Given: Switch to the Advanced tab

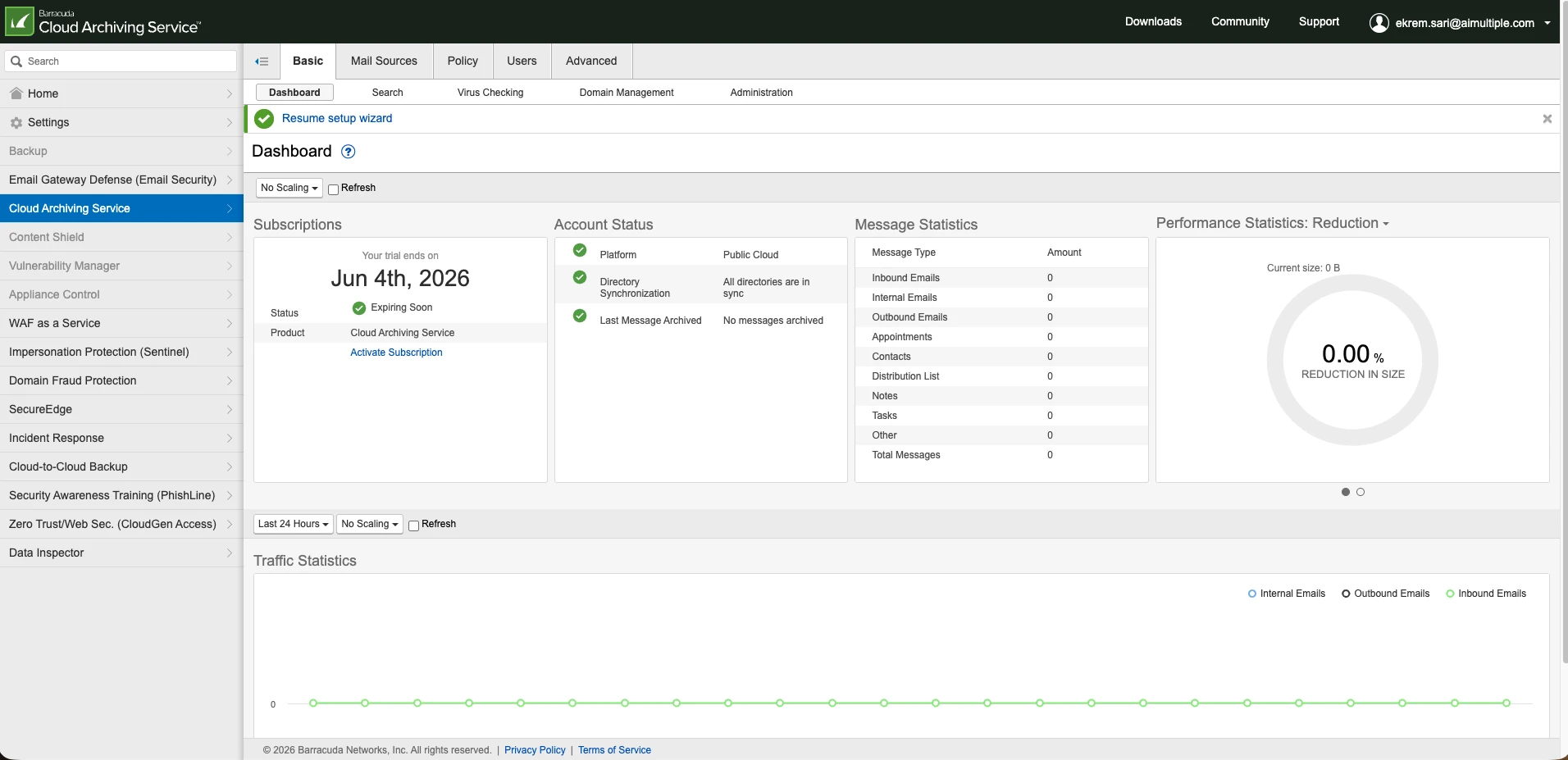Looking at the screenshot, I should 591,61.
